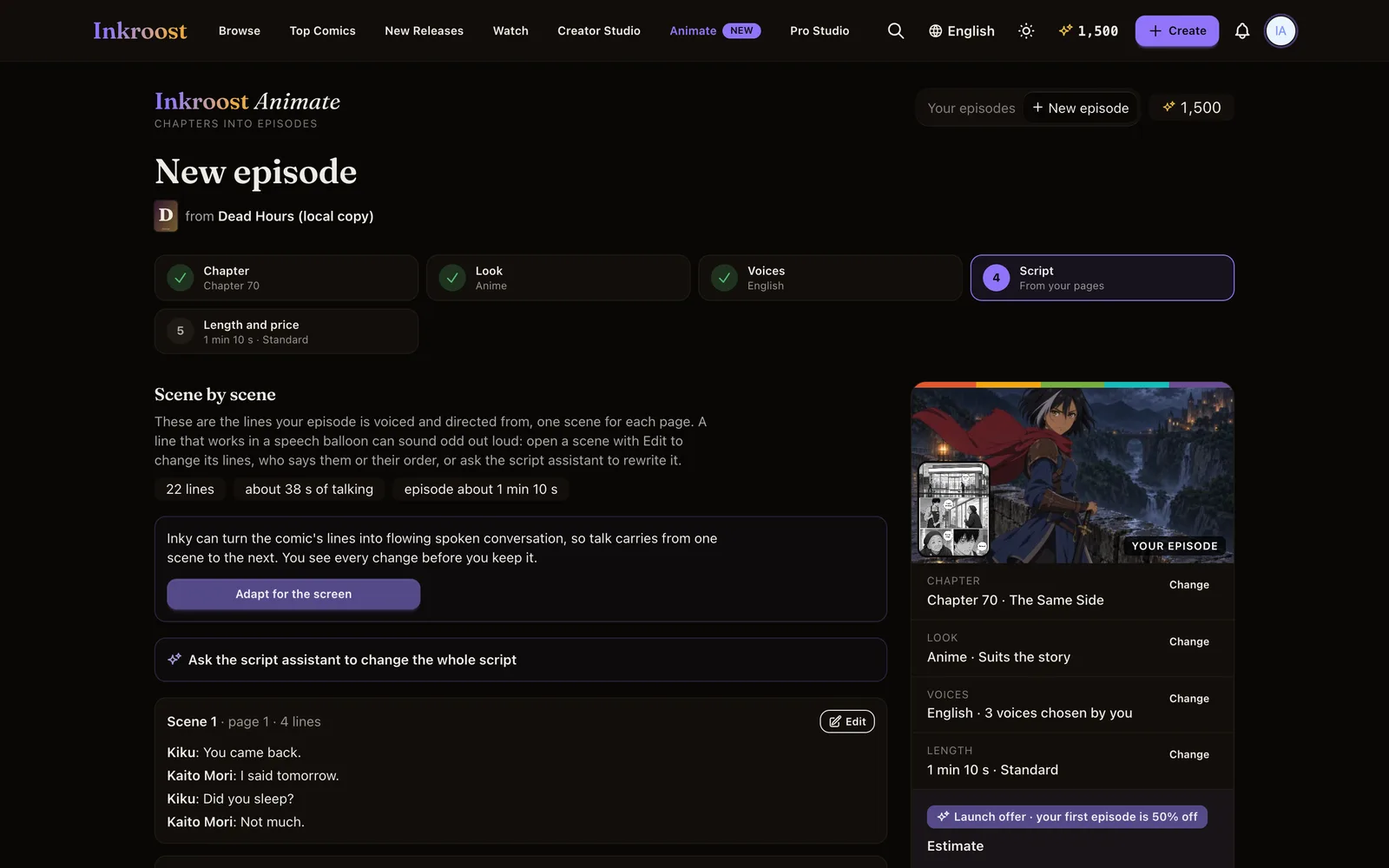This screenshot has height=868, width=1389.
Task: Open the comic page thumbnail preview
Action: 954,510
